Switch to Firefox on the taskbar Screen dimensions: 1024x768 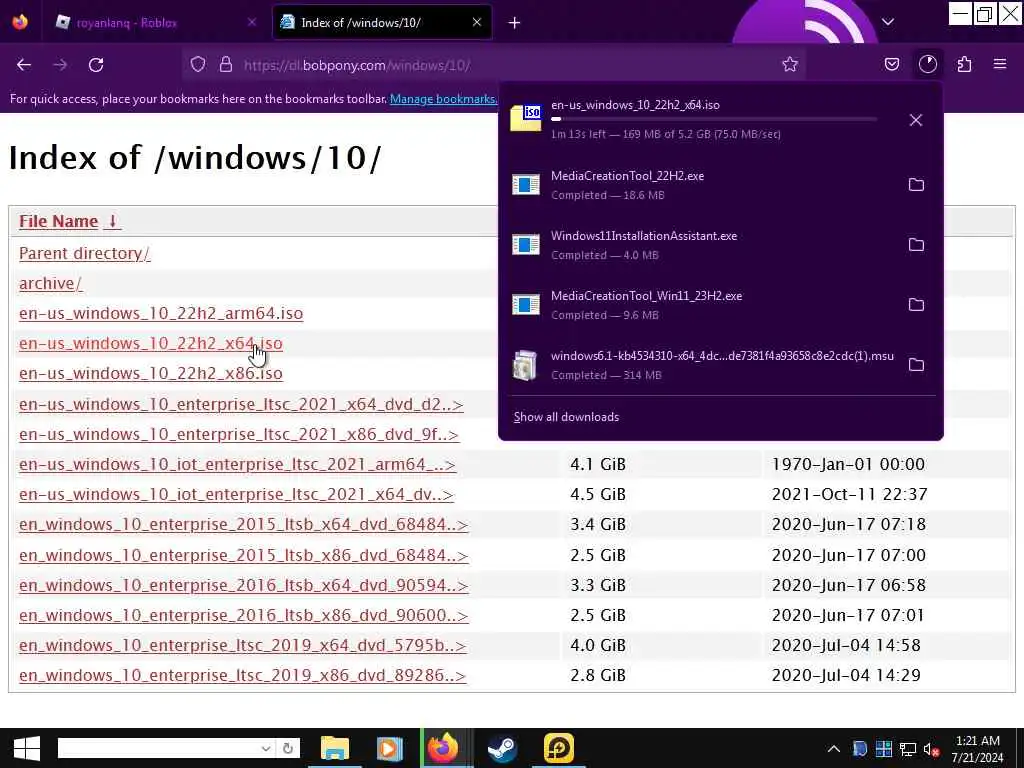point(443,748)
